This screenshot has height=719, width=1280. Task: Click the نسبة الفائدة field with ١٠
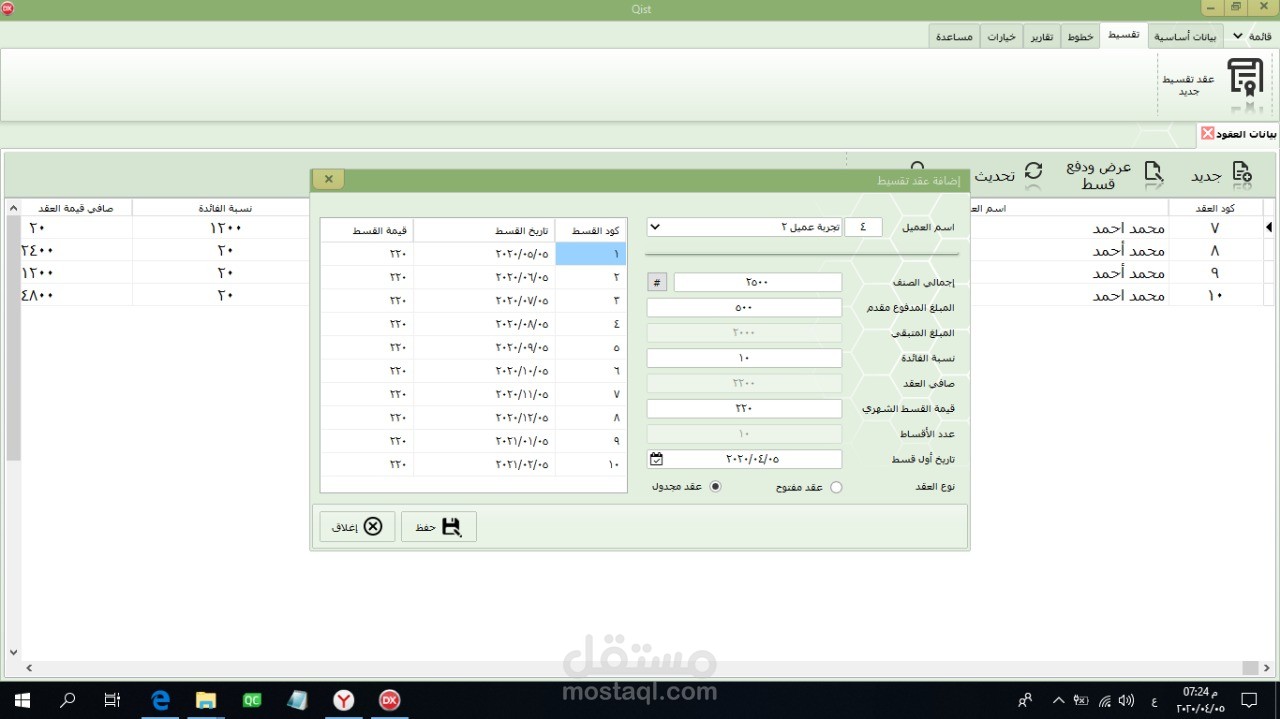coord(744,358)
